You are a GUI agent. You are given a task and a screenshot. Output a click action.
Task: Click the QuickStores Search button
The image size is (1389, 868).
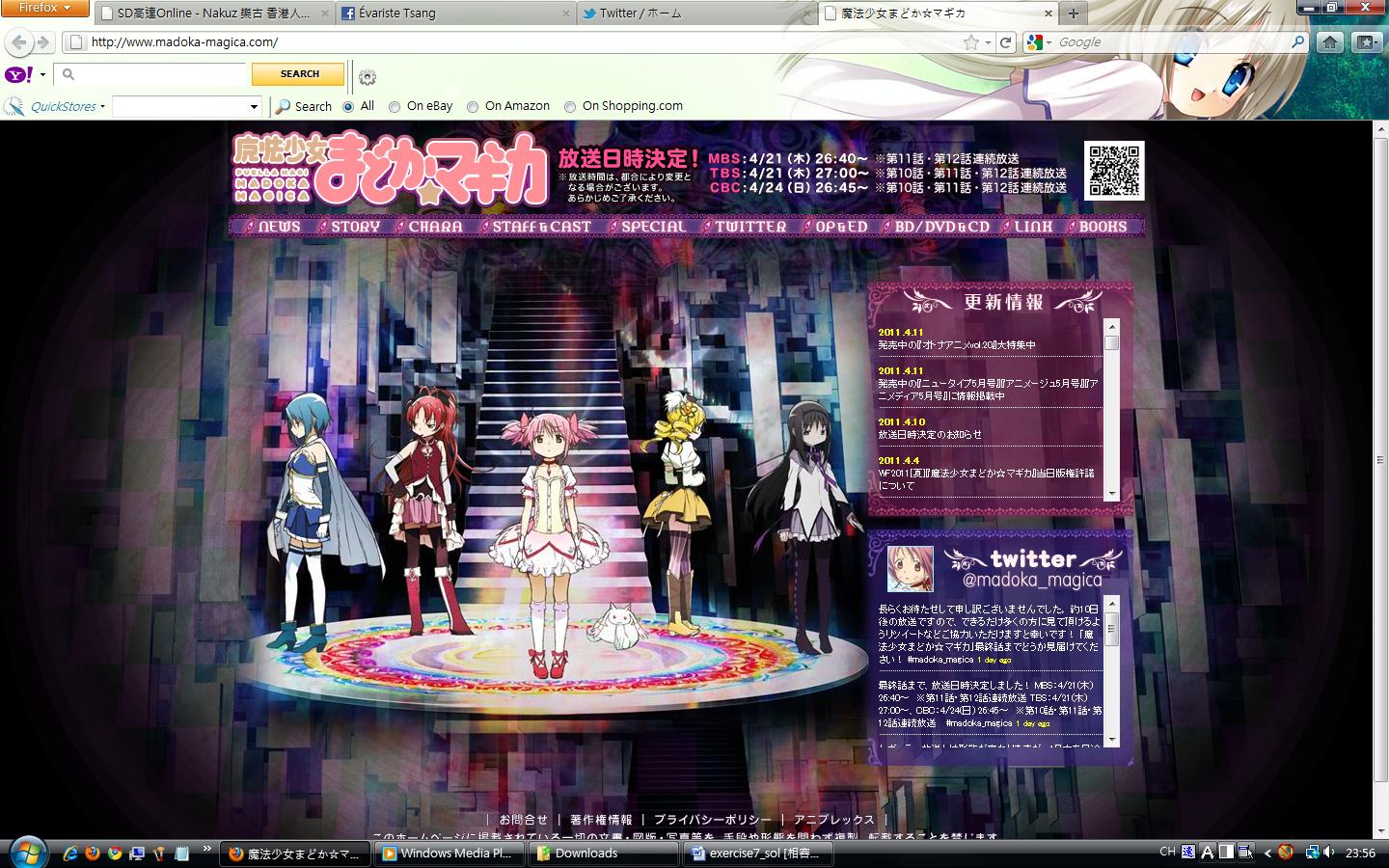[304, 106]
